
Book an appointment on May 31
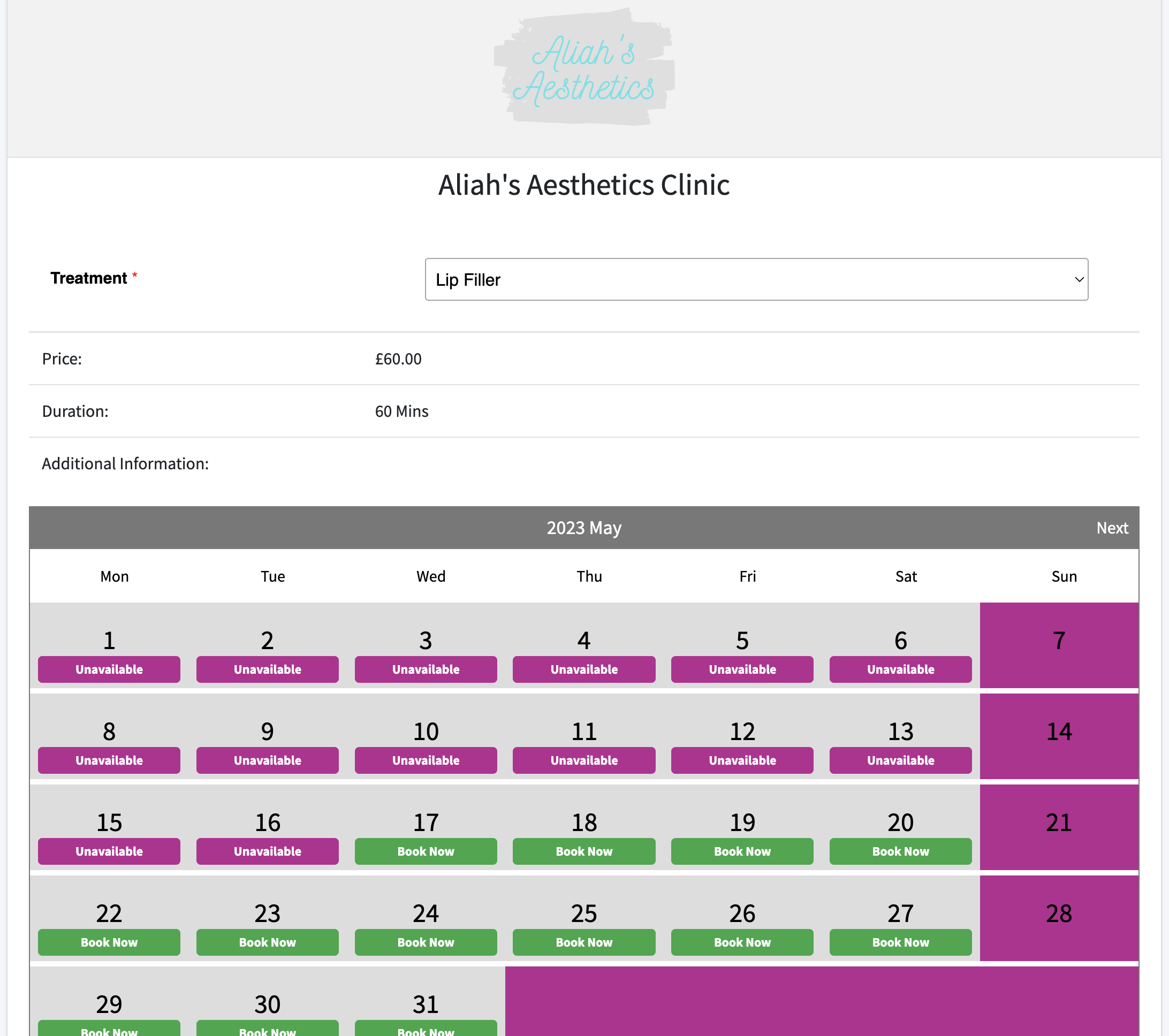426,1030
